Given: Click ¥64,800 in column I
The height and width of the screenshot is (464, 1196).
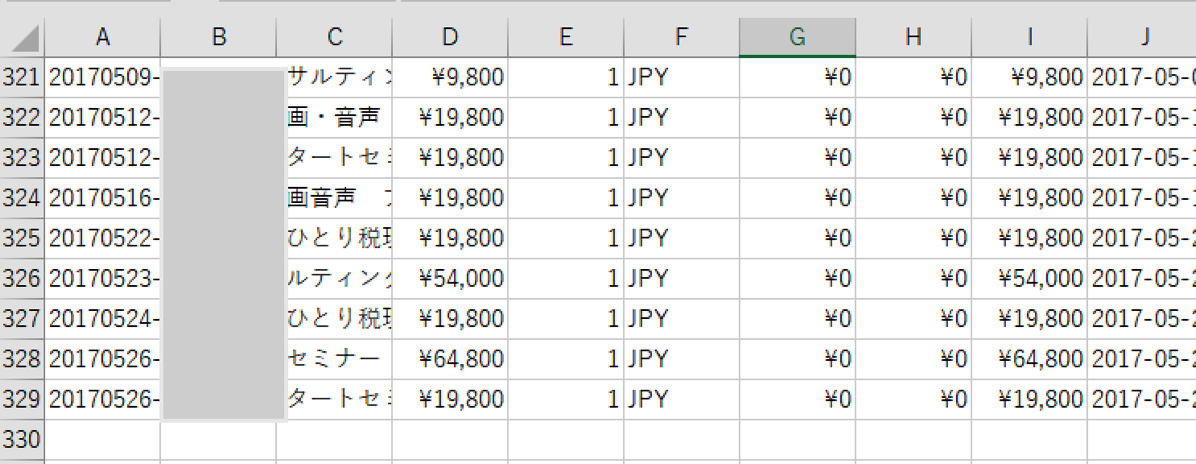Looking at the screenshot, I should coord(1030,359).
